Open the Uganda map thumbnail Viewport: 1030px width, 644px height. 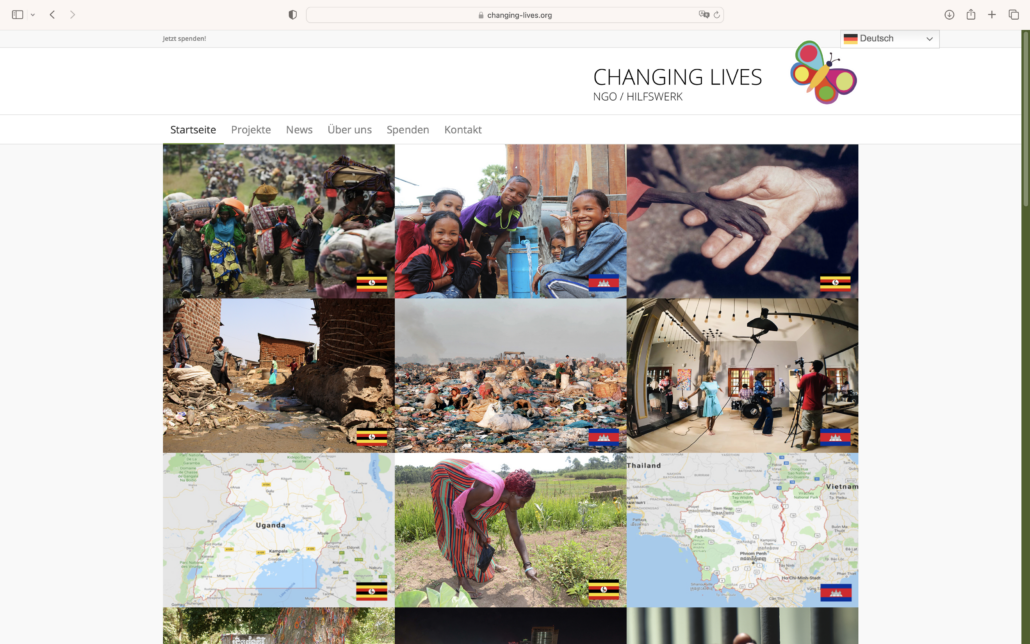(279, 530)
